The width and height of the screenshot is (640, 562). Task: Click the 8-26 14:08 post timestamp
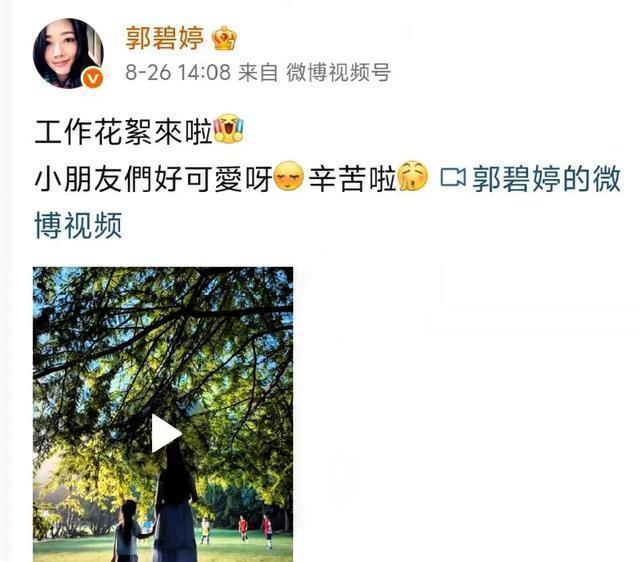coord(178,72)
